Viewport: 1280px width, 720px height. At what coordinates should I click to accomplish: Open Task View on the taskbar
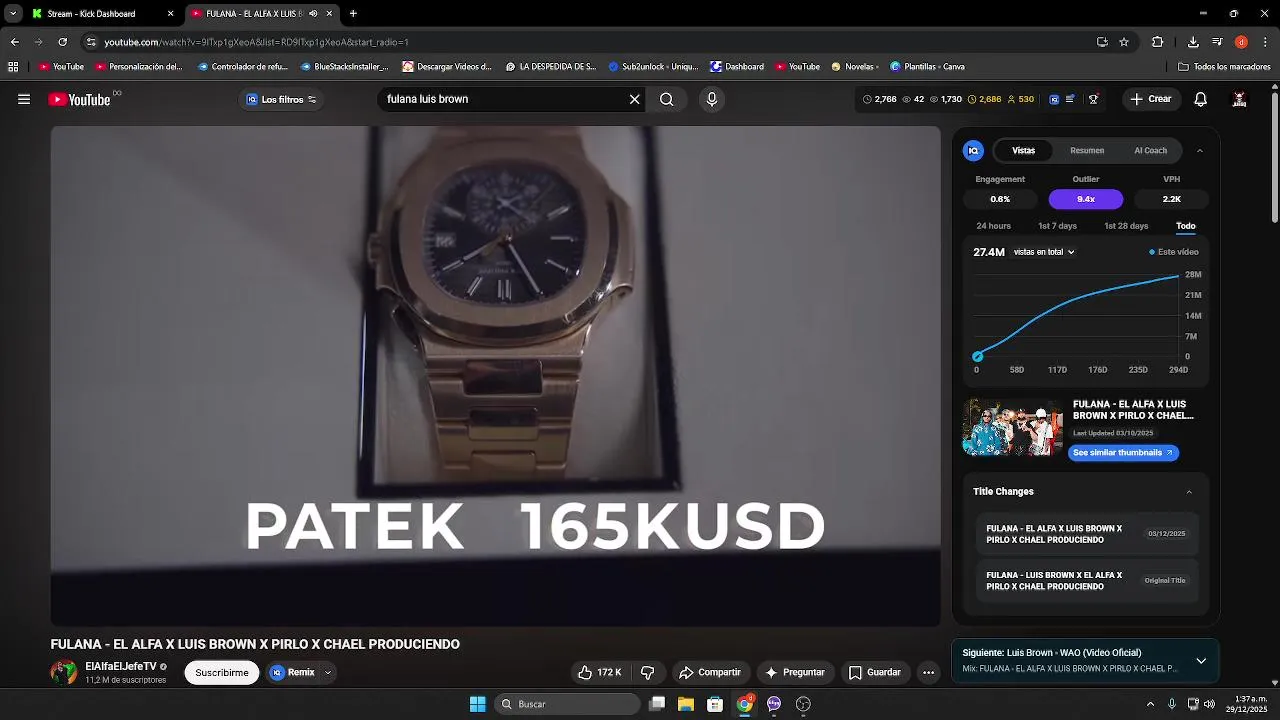coord(657,704)
